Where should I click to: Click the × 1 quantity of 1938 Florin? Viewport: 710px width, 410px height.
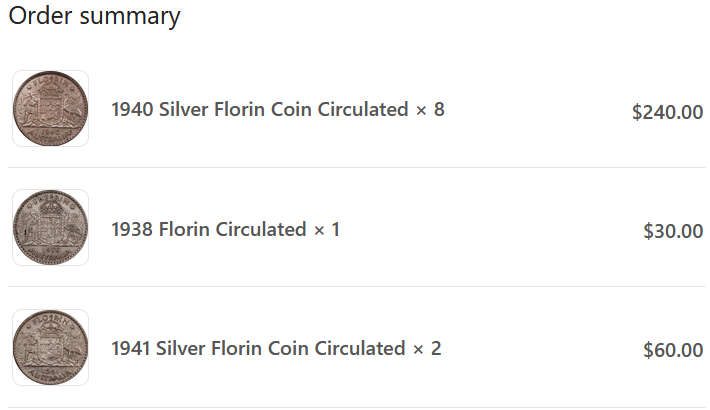327,230
